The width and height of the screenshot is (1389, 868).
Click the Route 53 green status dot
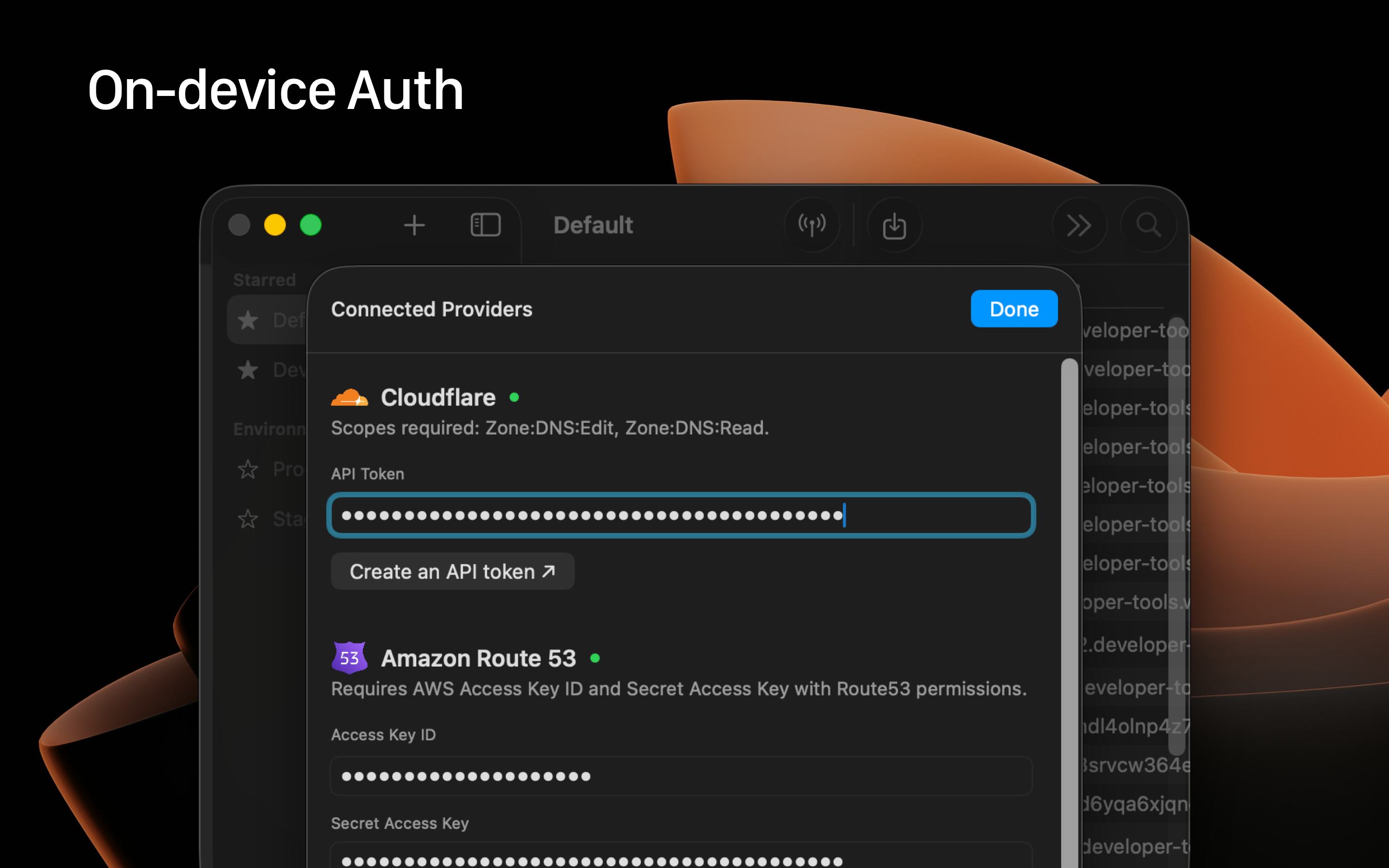pyautogui.click(x=595, y=658)
